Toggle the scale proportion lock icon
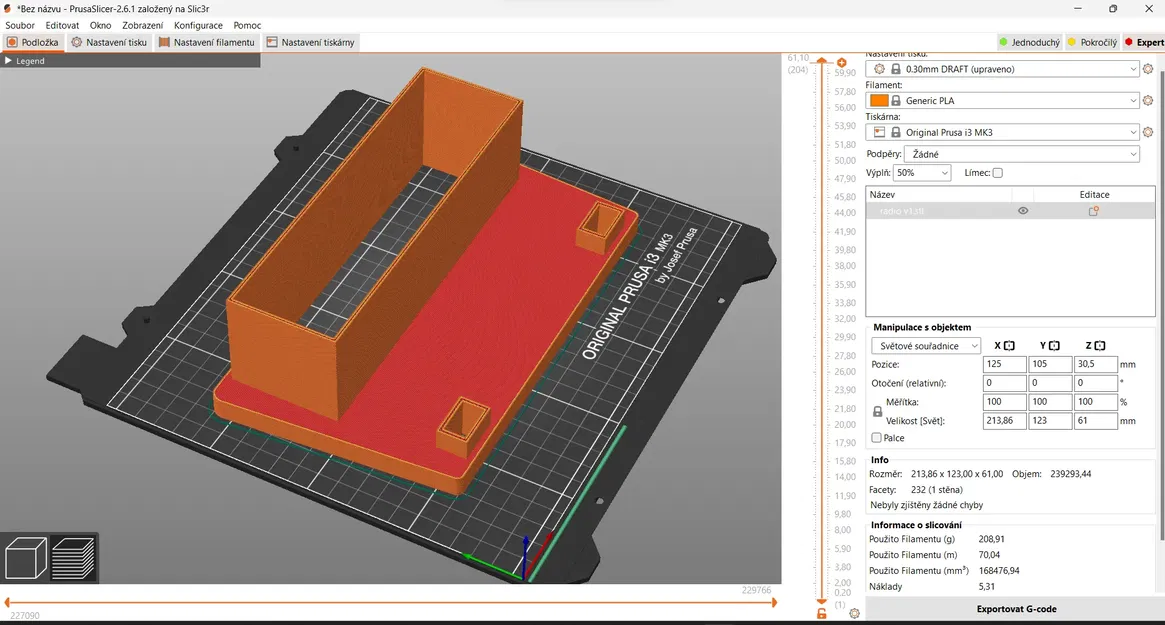Image resolution: width=1165 pixels, height=625 pixels. coord(878,412)
